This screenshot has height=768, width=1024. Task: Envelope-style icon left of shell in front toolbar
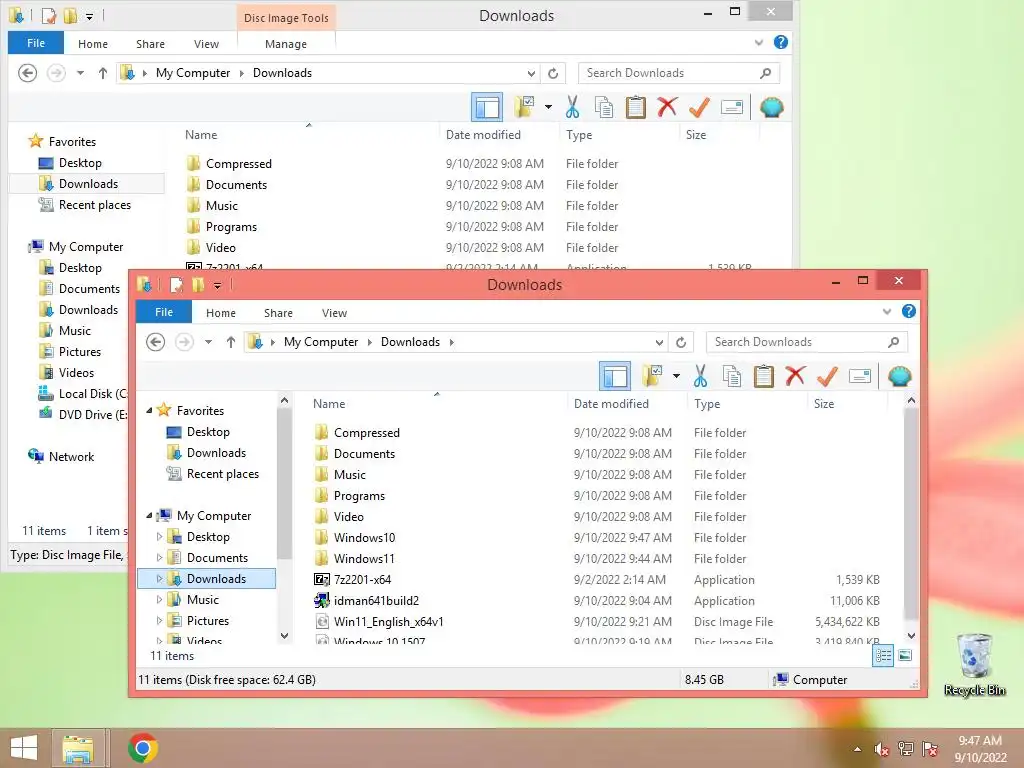860,376
